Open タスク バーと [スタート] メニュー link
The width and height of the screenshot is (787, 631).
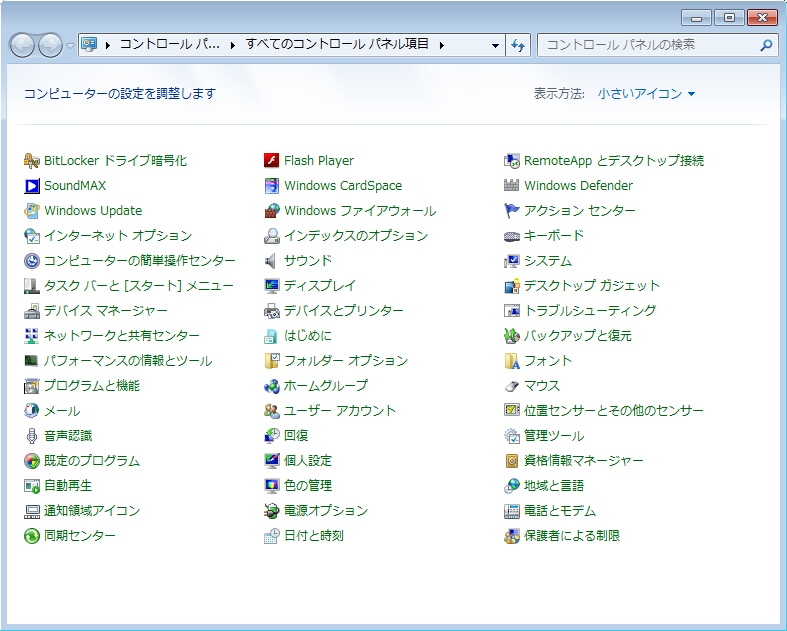click(139, 286)
